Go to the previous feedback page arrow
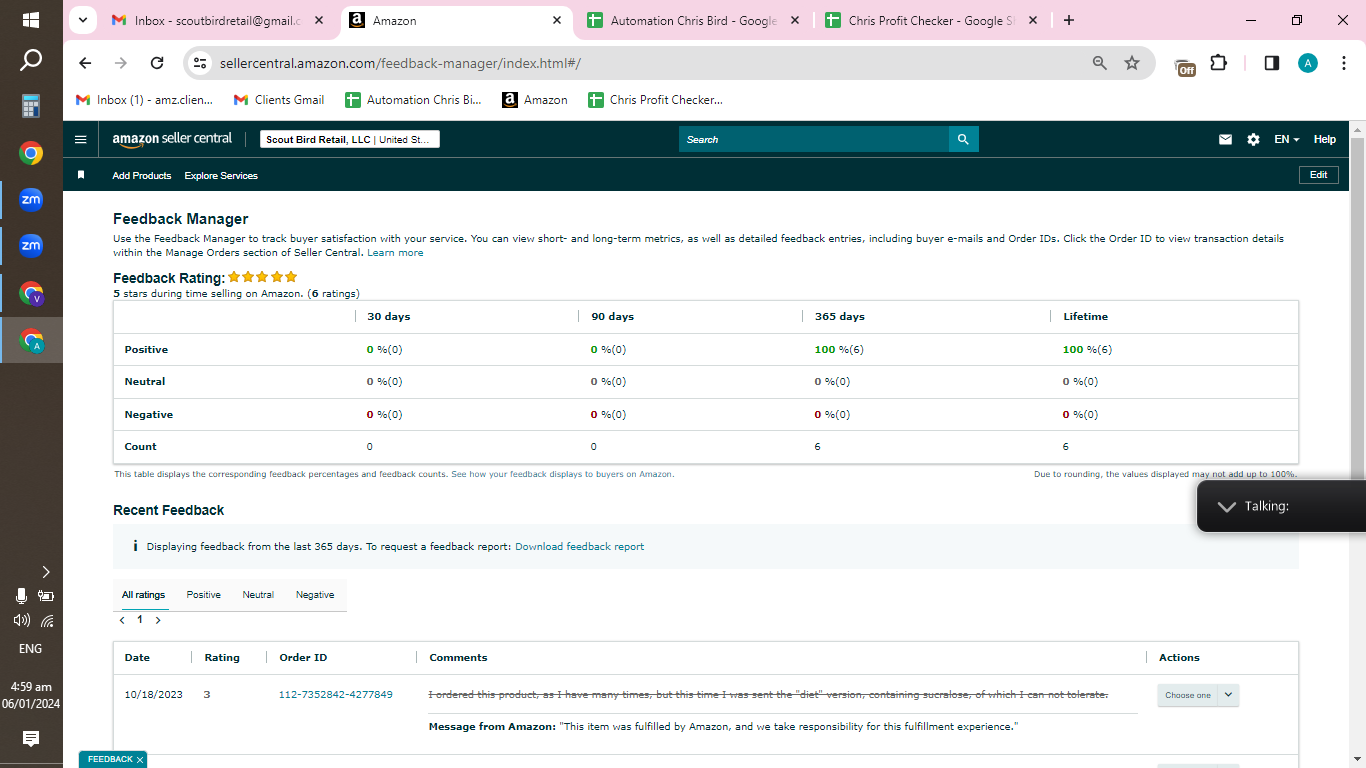The height and width of the screenshot is (768, 1366). tap(122, 620)
